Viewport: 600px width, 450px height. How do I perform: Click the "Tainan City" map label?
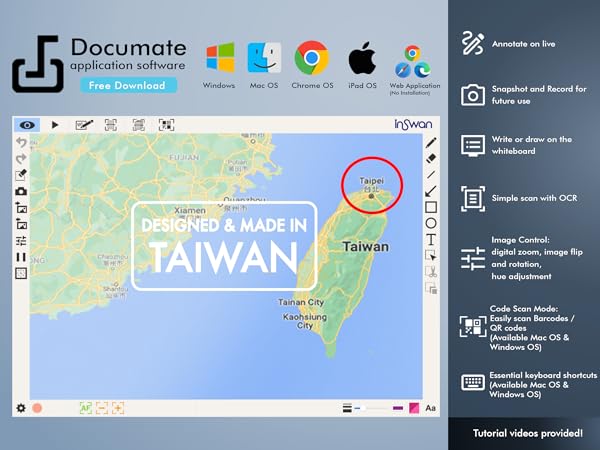301,302
